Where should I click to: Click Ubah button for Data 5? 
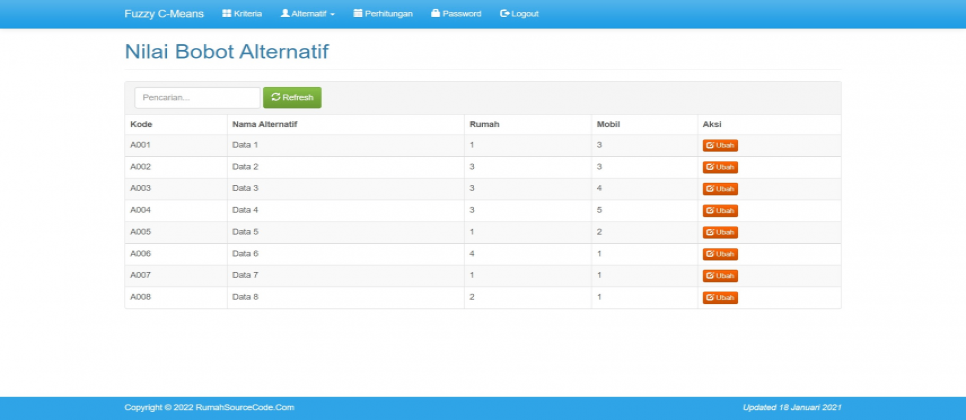pyautogui.click(x=720, y=232)
